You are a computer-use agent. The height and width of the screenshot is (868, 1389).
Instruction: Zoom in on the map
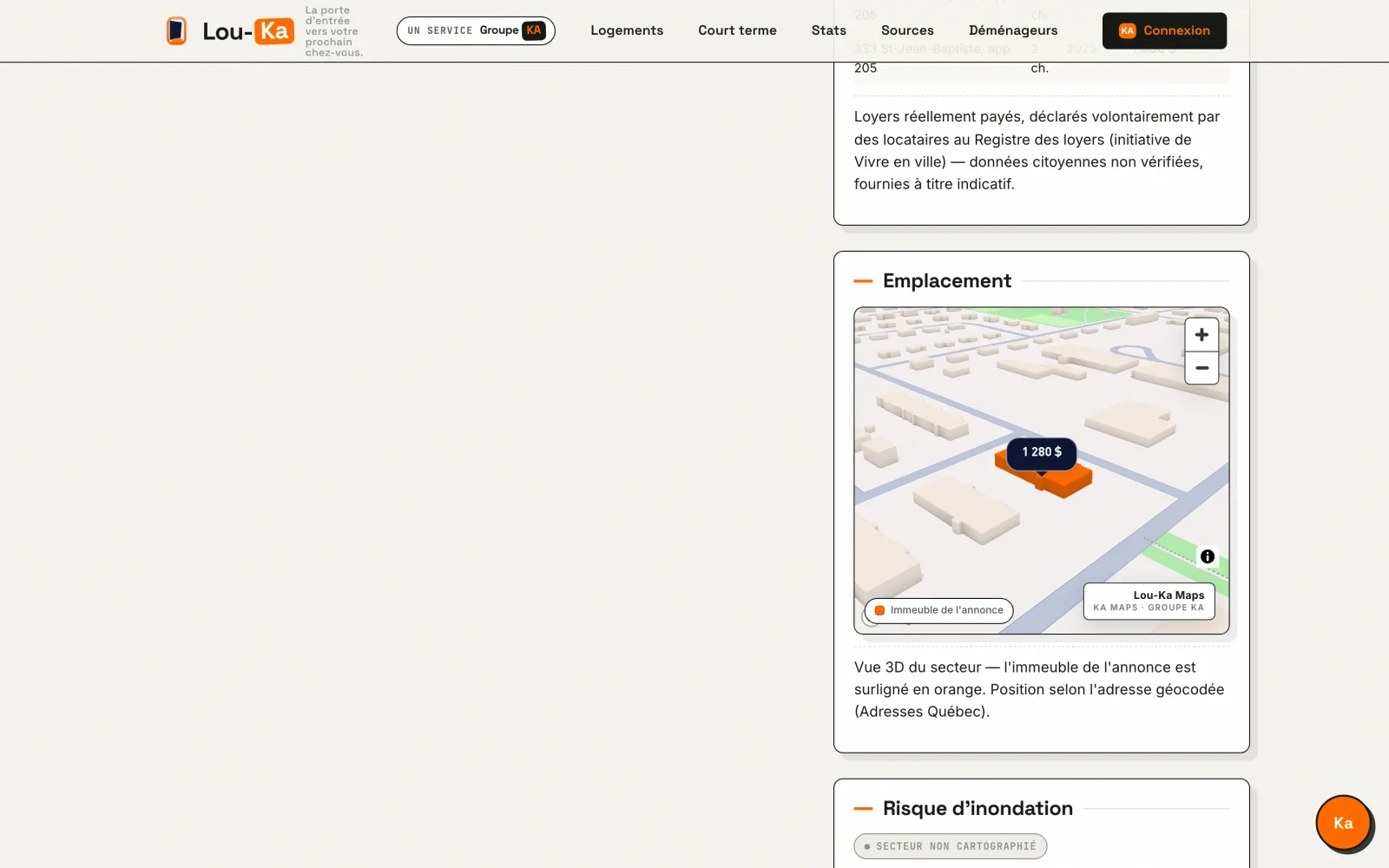1201,334
